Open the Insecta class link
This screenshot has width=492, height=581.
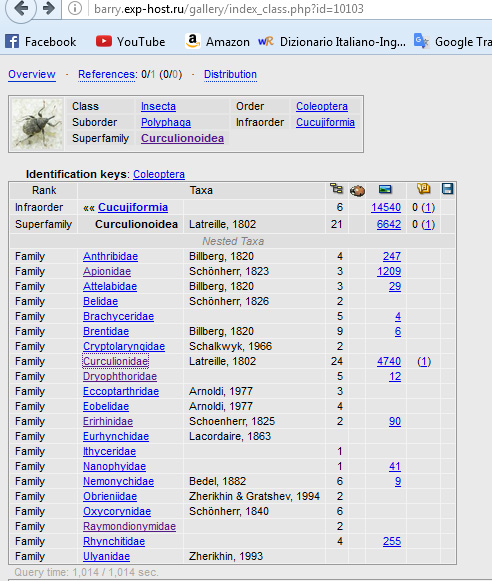pos(158,106)
